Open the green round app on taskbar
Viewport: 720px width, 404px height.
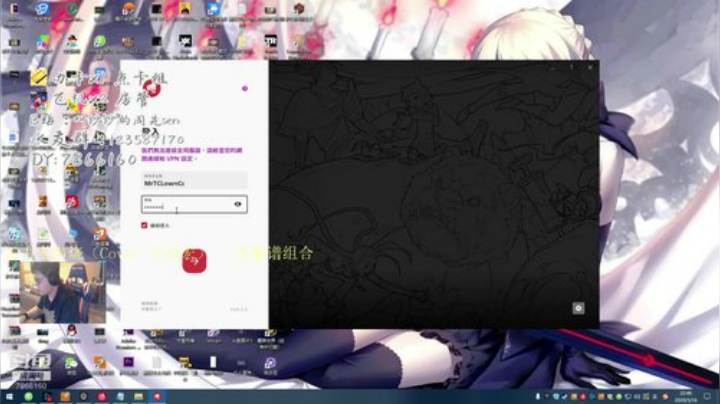tap(28, 396)
